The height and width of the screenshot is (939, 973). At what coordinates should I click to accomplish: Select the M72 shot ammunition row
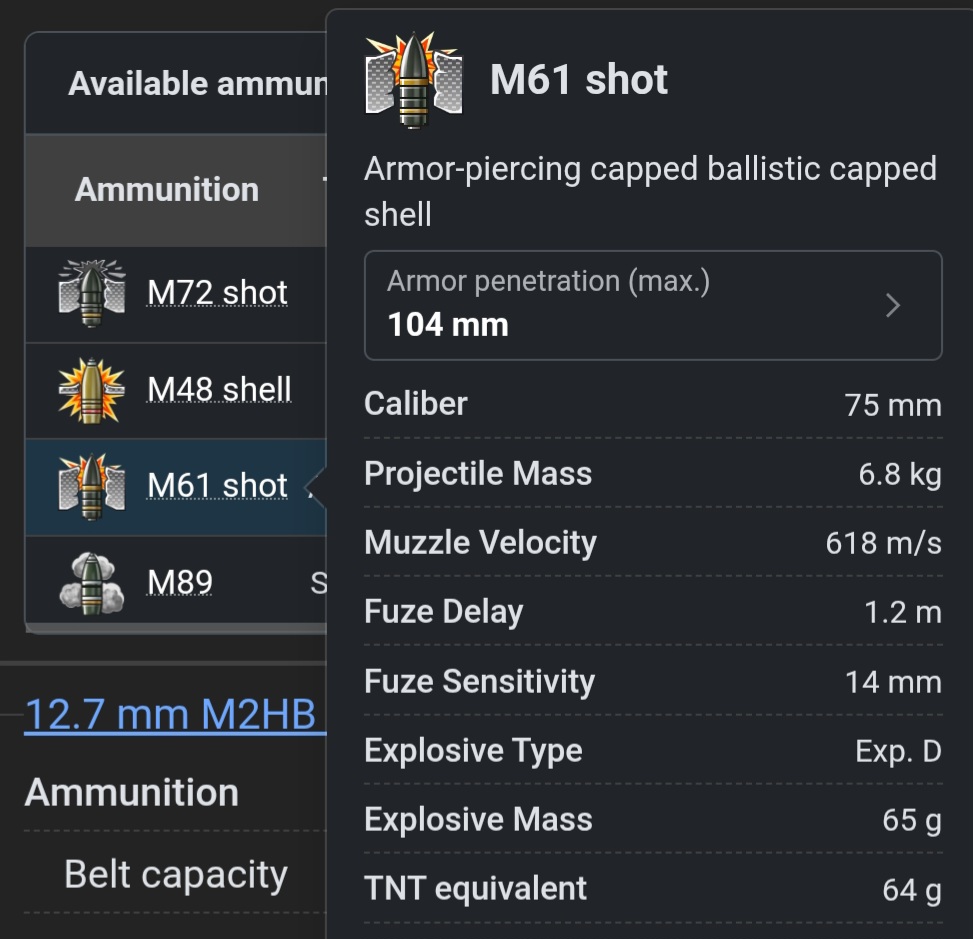click(x=180, y=291)
